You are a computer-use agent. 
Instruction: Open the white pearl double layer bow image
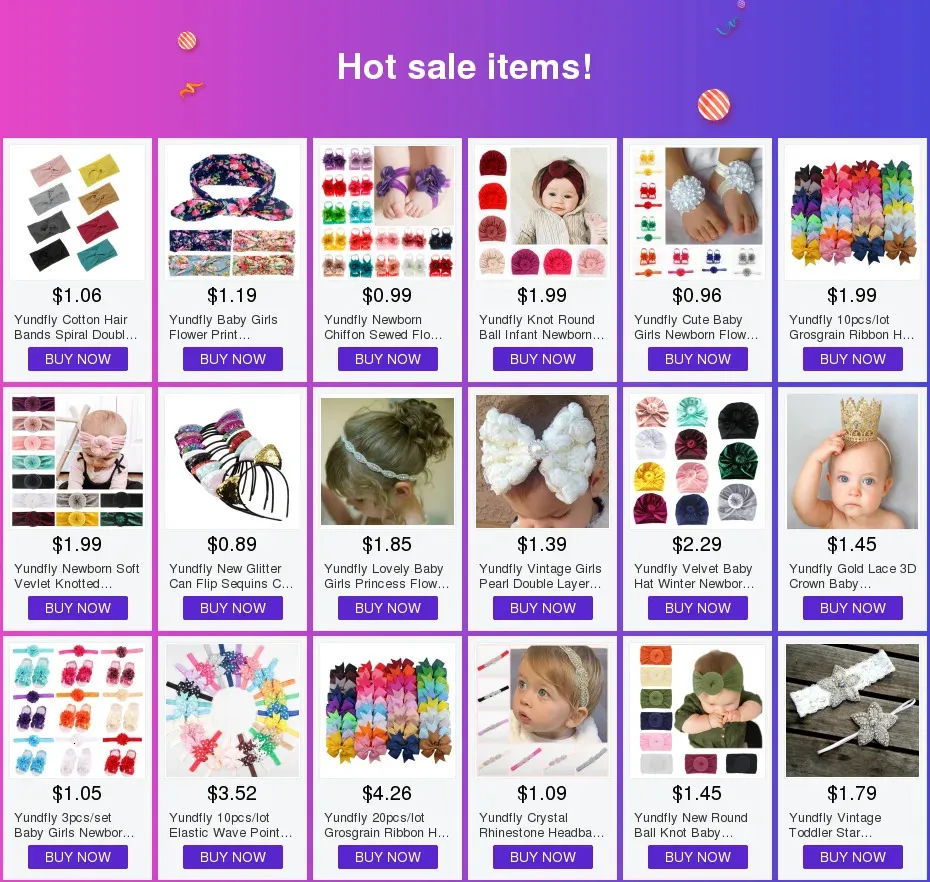point(542,461)
